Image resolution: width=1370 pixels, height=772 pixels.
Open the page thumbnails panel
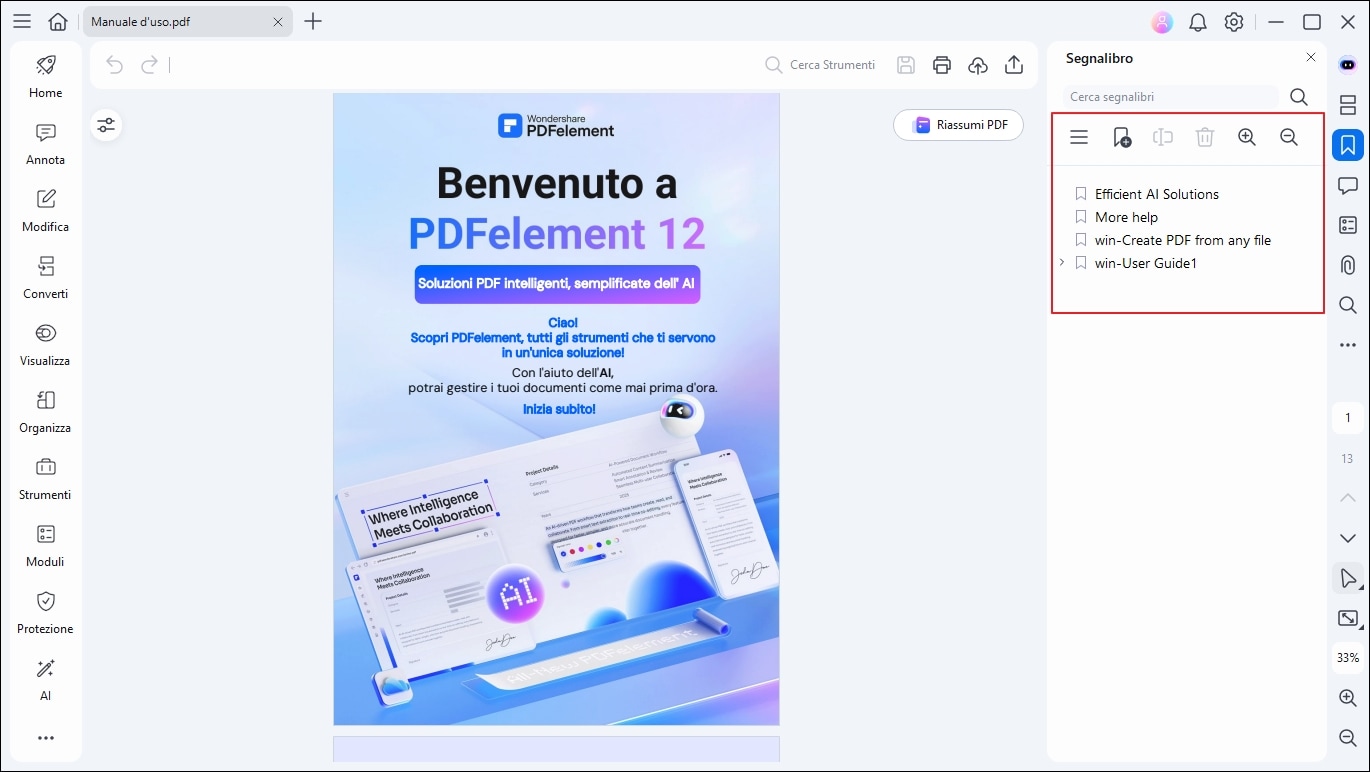click(x=1348, y=104)
